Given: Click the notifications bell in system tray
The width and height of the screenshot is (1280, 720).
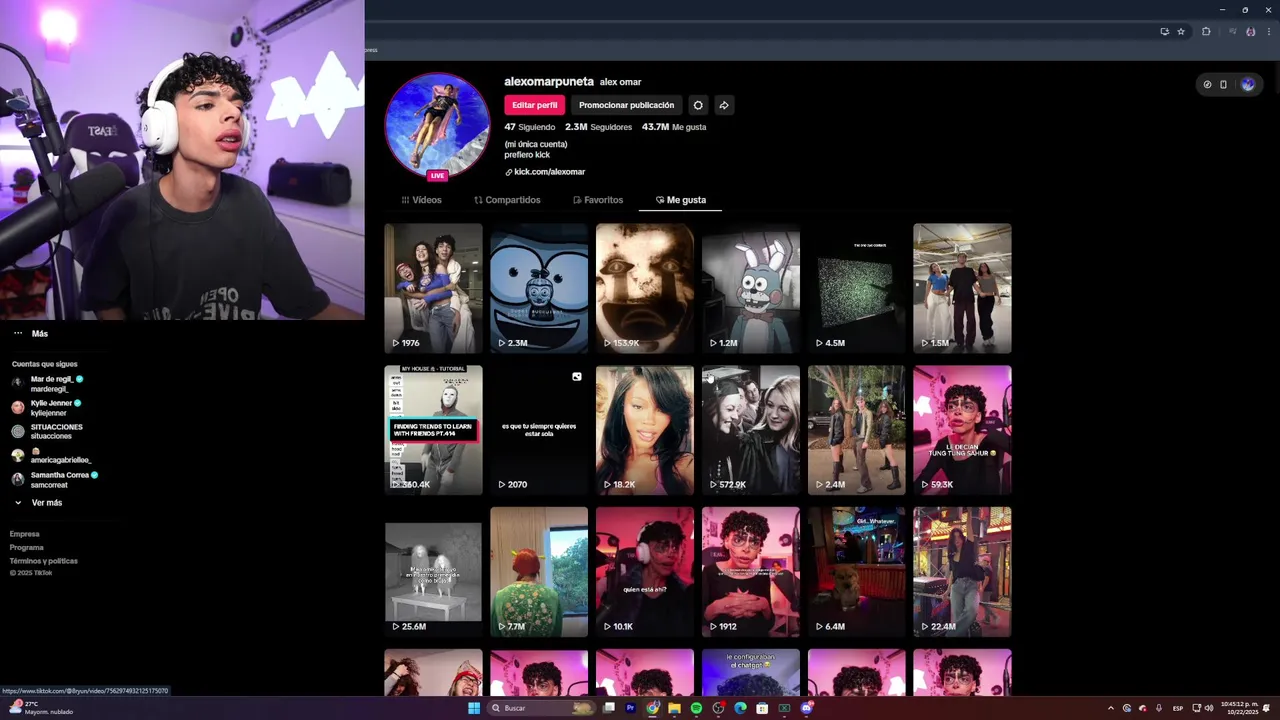Looking at the screenshot, I should point(1266,708).
